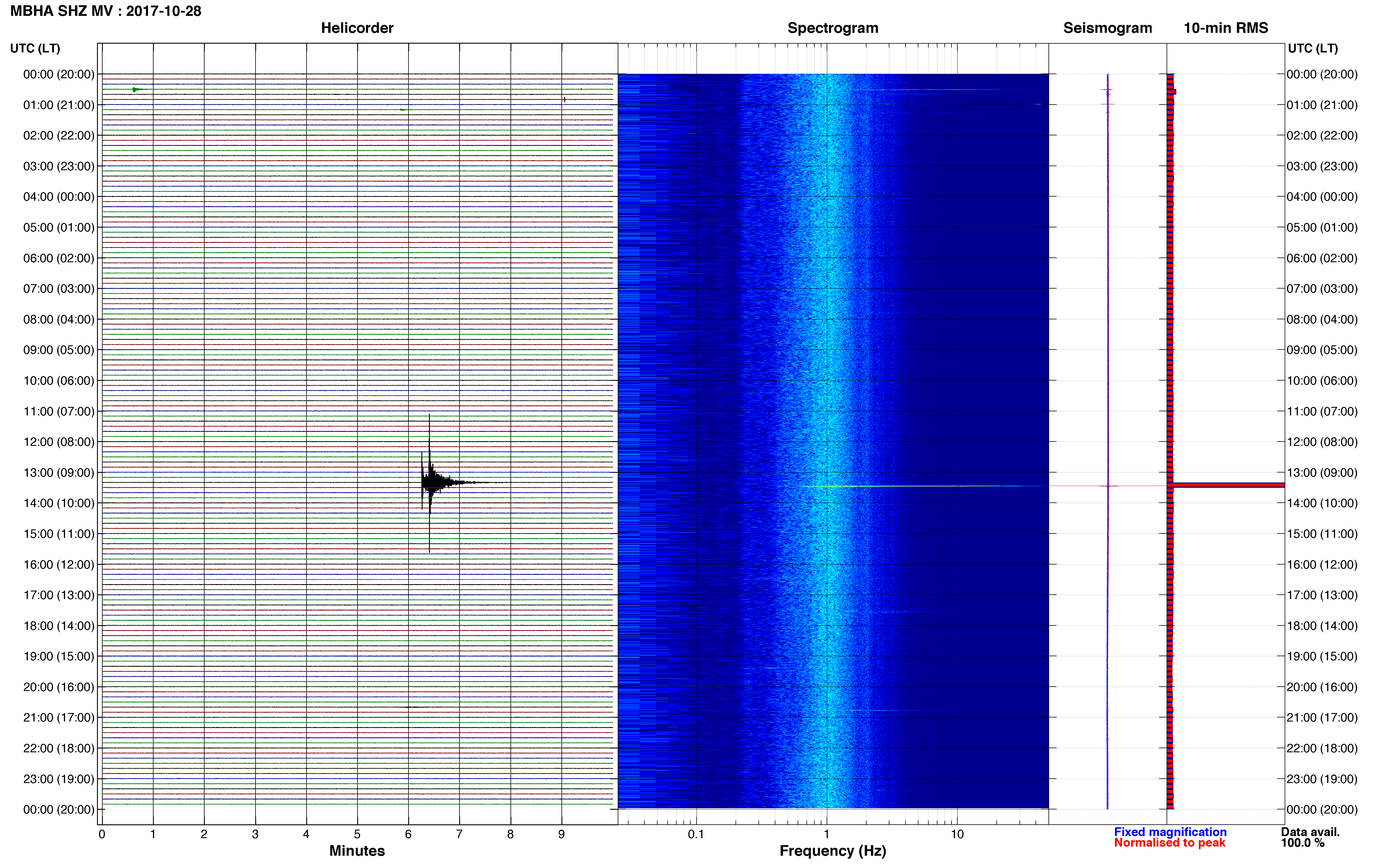Viewport: 1389px width, 868px height.
Task: Click '10:00 (06:00)' on the helicorder time axis
Action: [59, 381]
